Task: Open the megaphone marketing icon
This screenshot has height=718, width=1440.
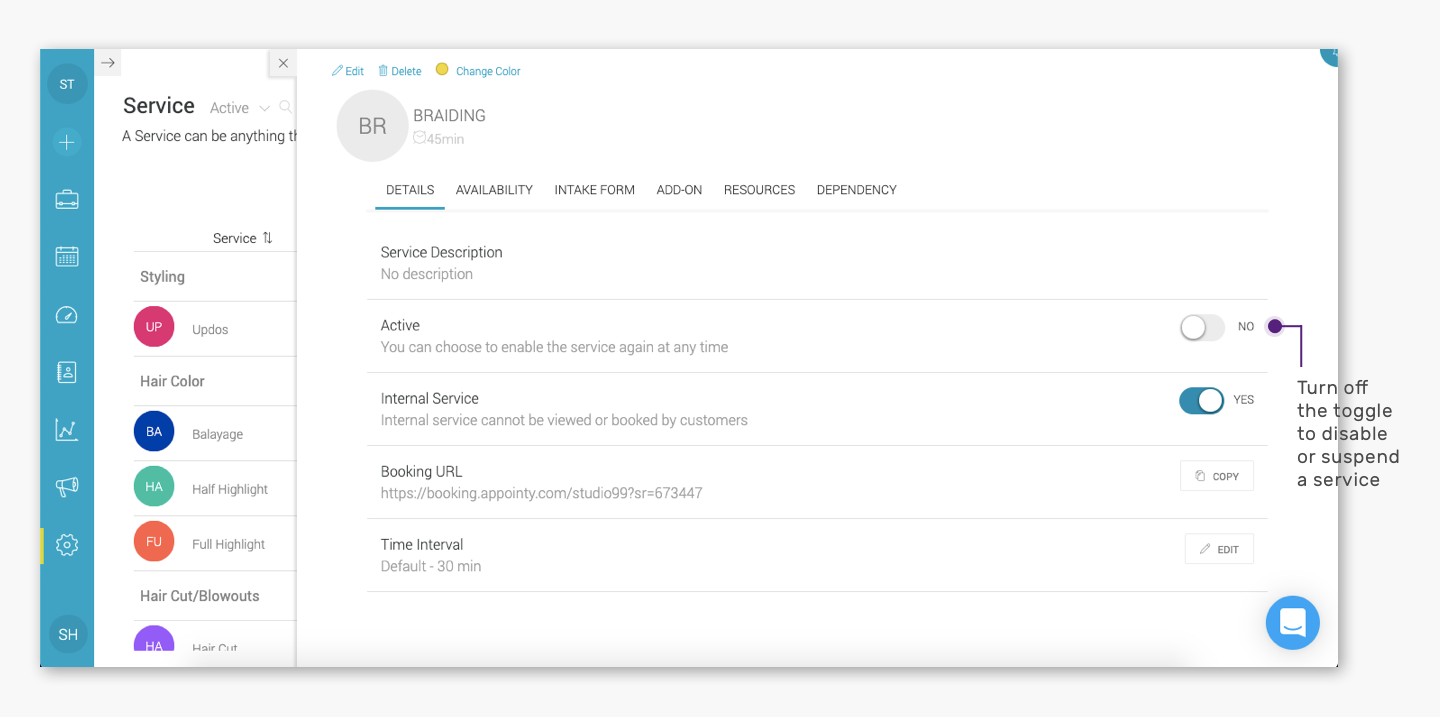Action: (67, 487)
